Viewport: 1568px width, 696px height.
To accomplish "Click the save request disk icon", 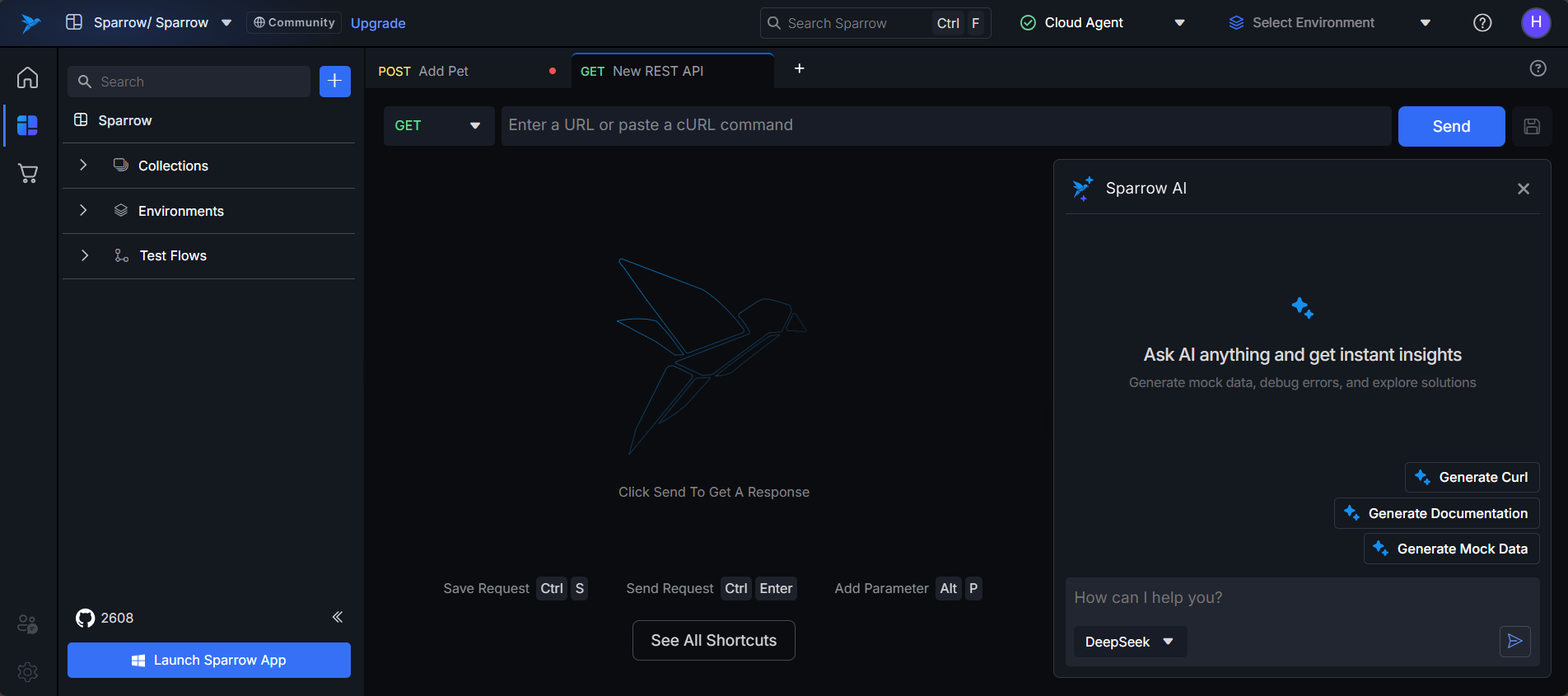I will tap(1532, 126).
